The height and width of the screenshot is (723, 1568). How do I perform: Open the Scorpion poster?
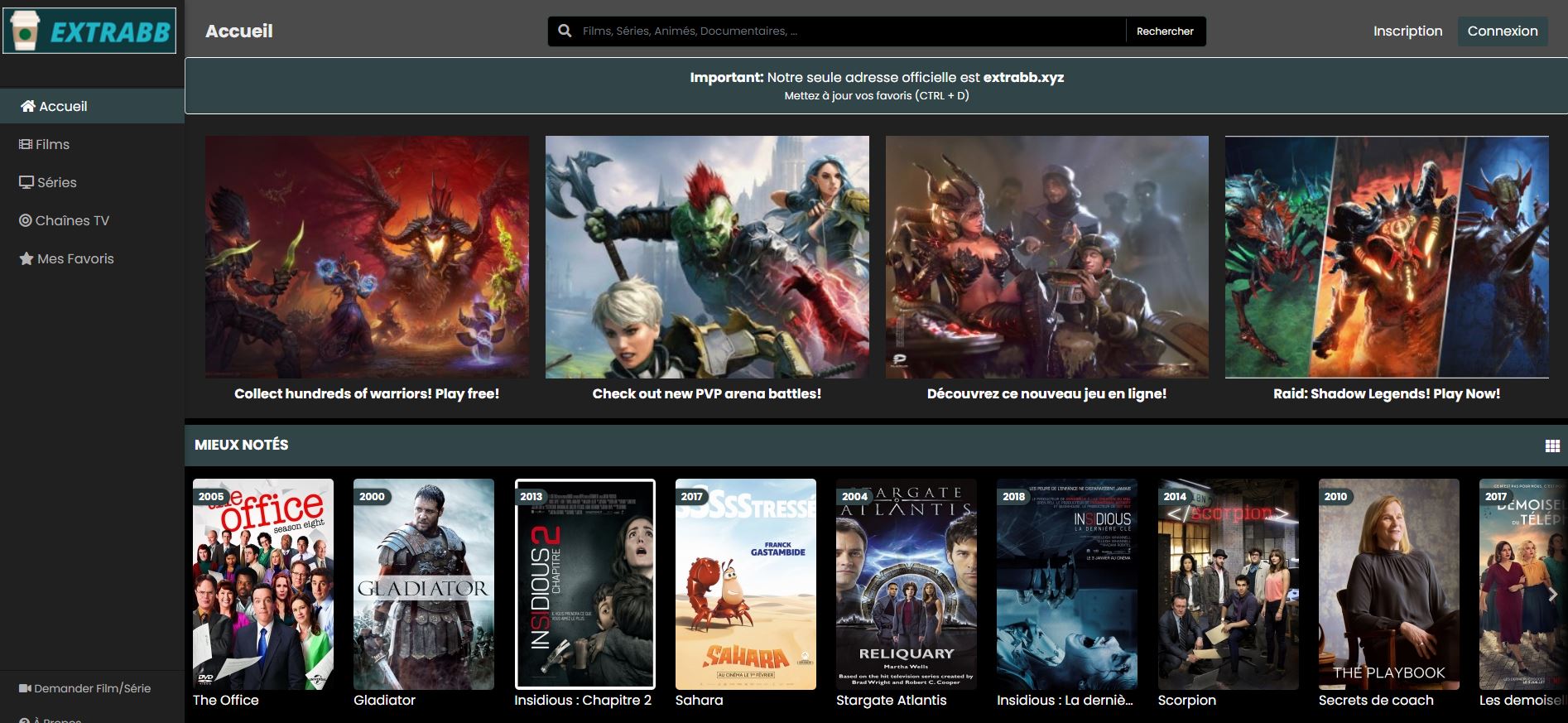tap(1229, 584)
